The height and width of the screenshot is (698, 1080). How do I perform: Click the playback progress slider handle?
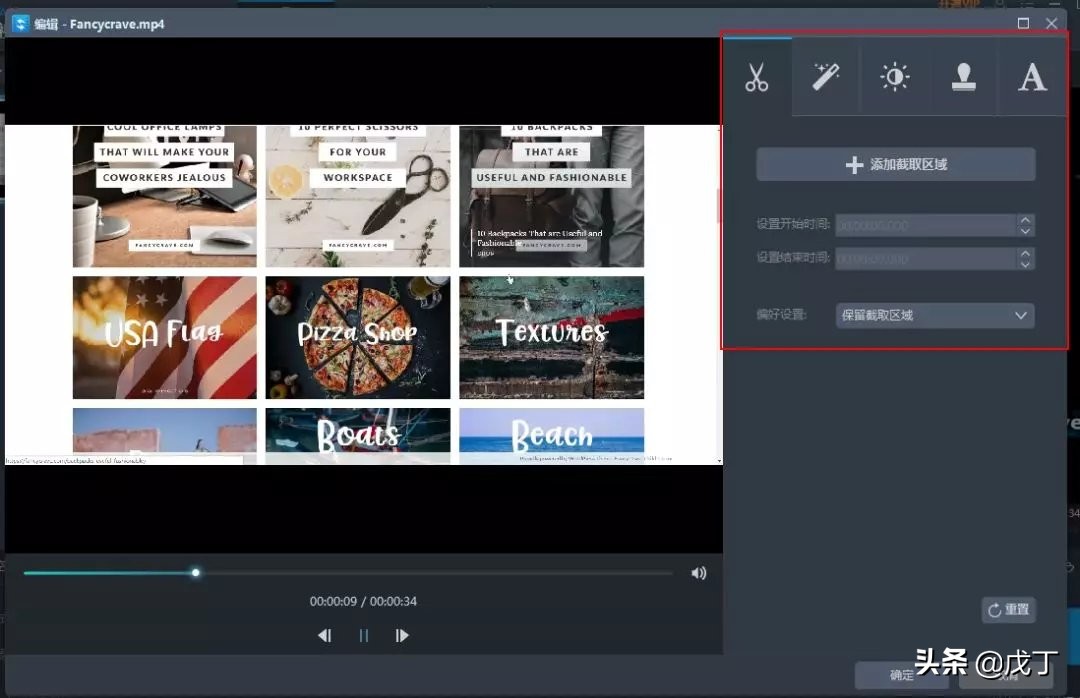pos(196,573)
